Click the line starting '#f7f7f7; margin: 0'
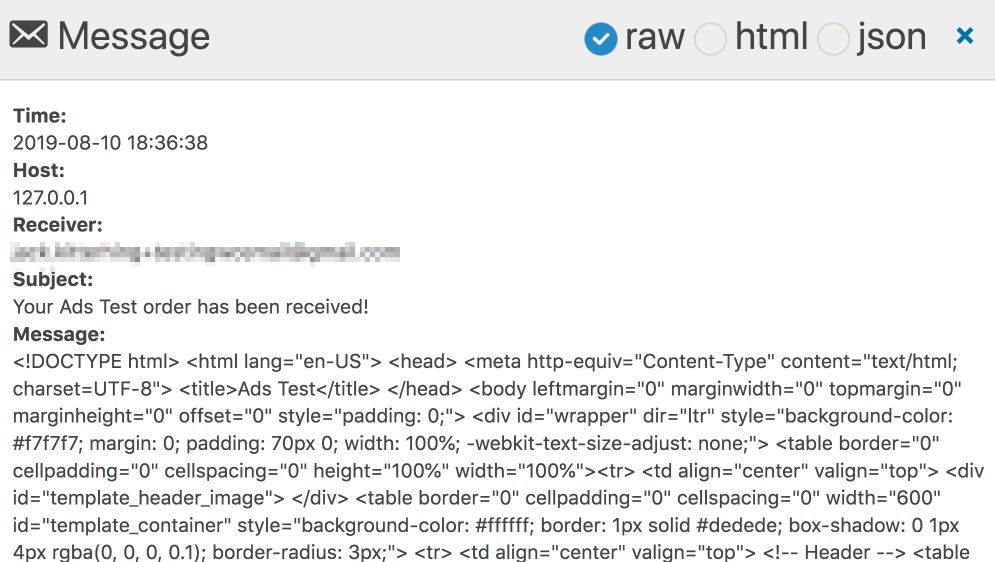The height and width of the screenshot is (562, 995). pyautogui.click(x=476, y=443)
